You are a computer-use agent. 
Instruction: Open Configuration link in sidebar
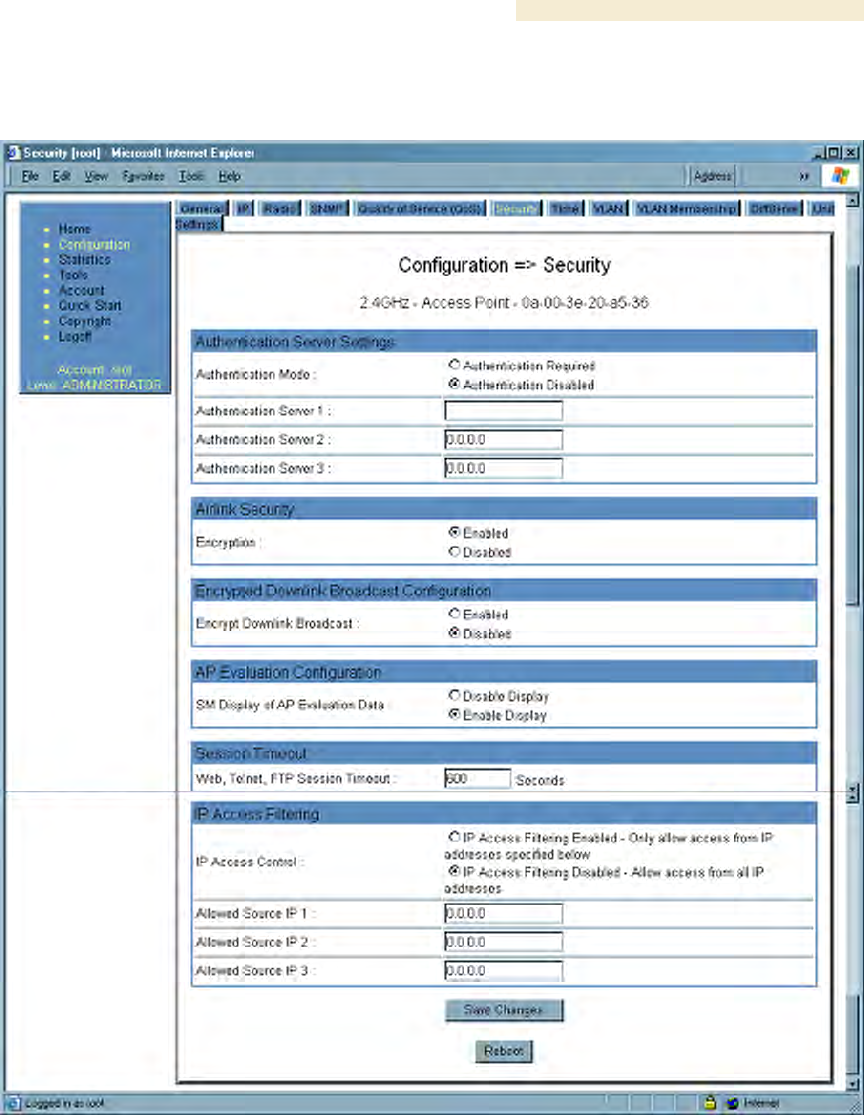(x=95, y=245)
